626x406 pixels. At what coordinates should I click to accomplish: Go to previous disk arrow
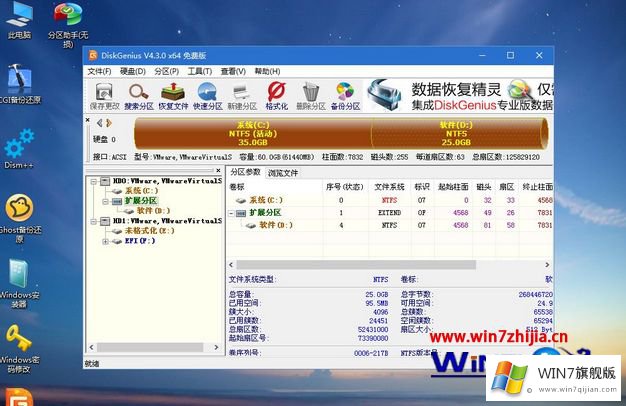(x=99, y=123)
